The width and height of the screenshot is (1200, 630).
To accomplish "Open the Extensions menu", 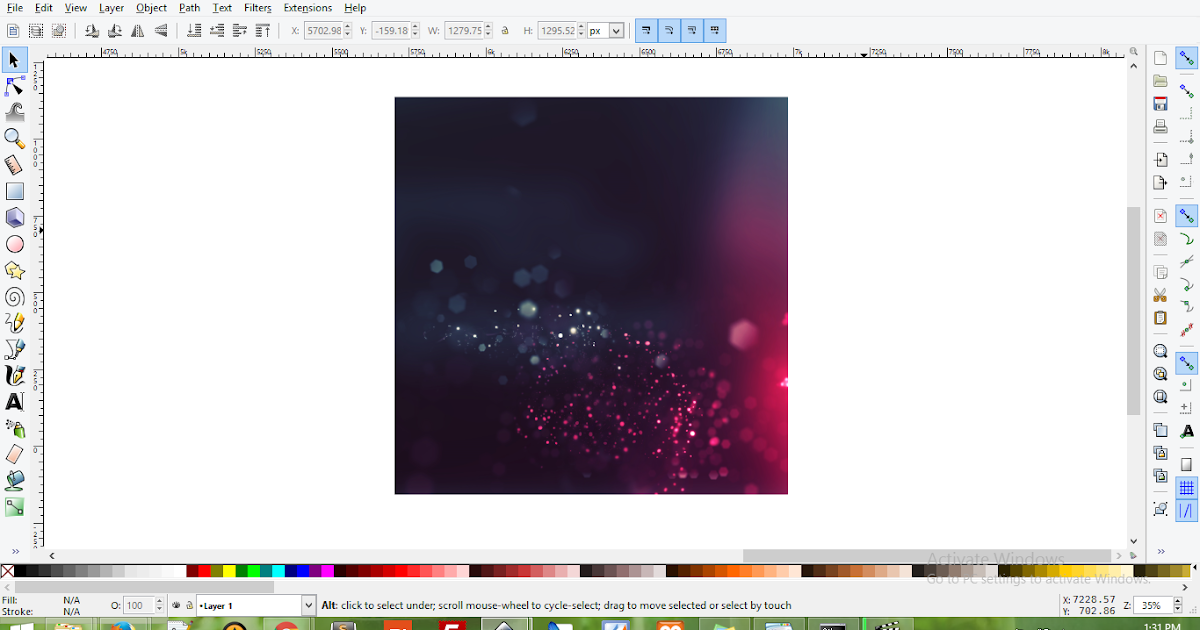I will 307,8.
